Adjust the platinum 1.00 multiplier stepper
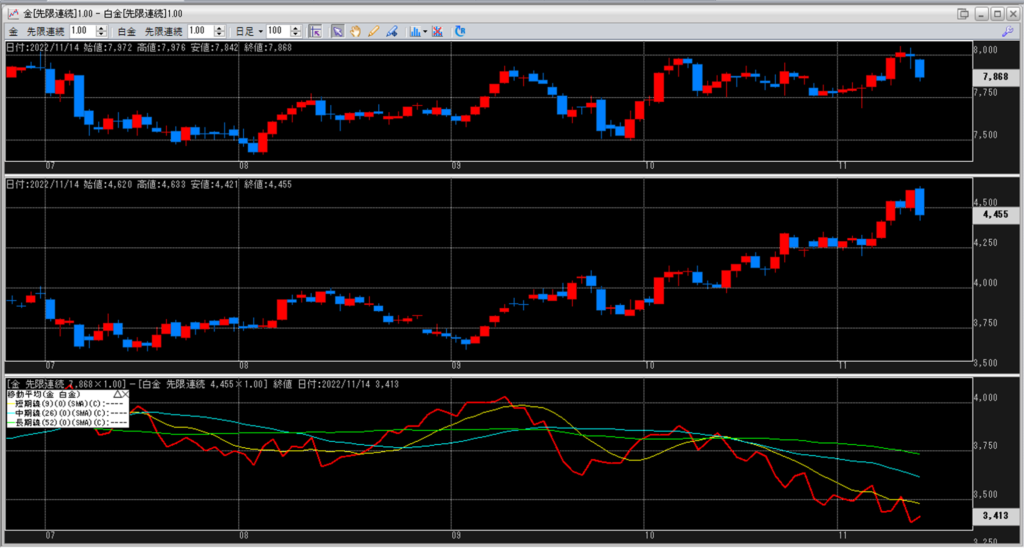The image size is (1024, 548). coord(216,31)
